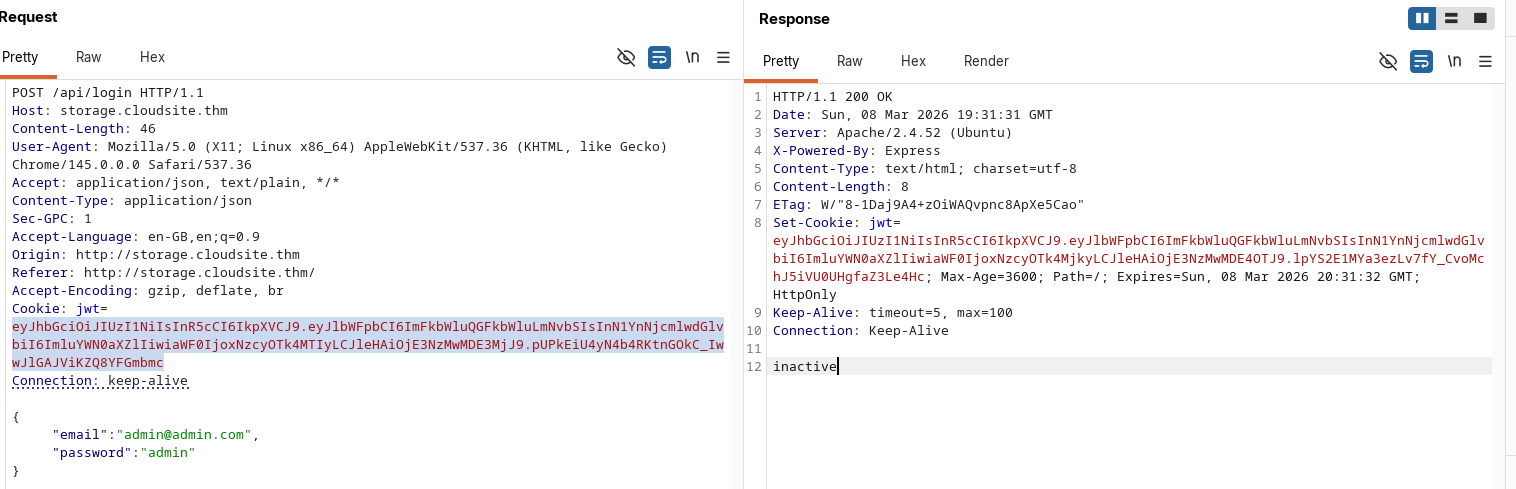
Task: Open the Response Render tab
Action: point(986,61)
